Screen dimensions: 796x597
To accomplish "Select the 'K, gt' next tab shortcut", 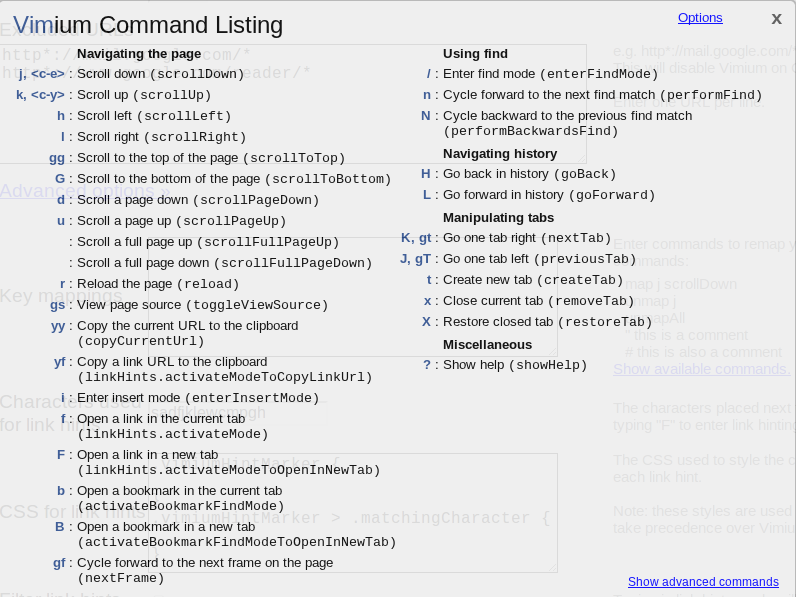I will click(x=416, y=238).
